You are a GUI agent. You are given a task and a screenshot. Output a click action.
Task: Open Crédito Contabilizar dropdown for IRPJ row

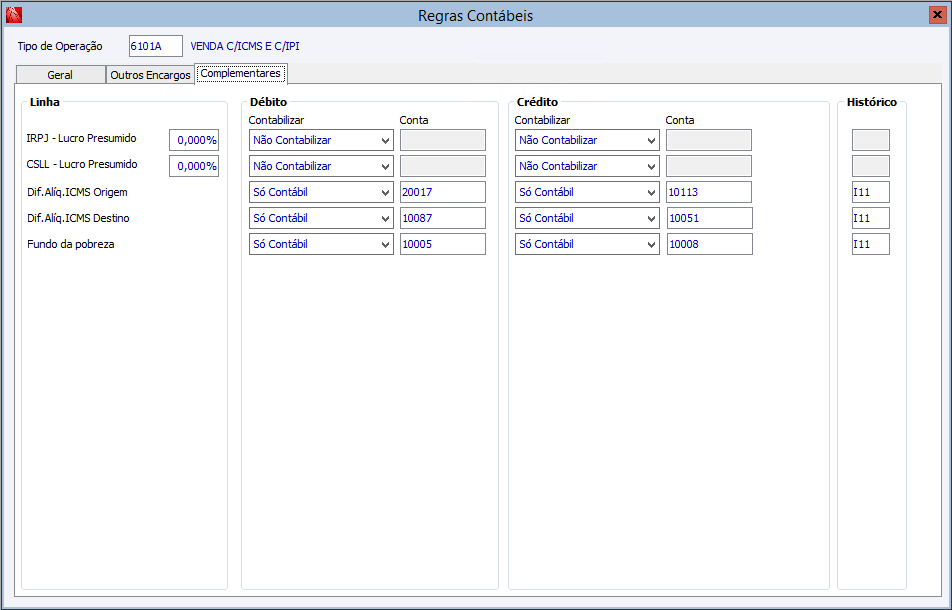587,140
